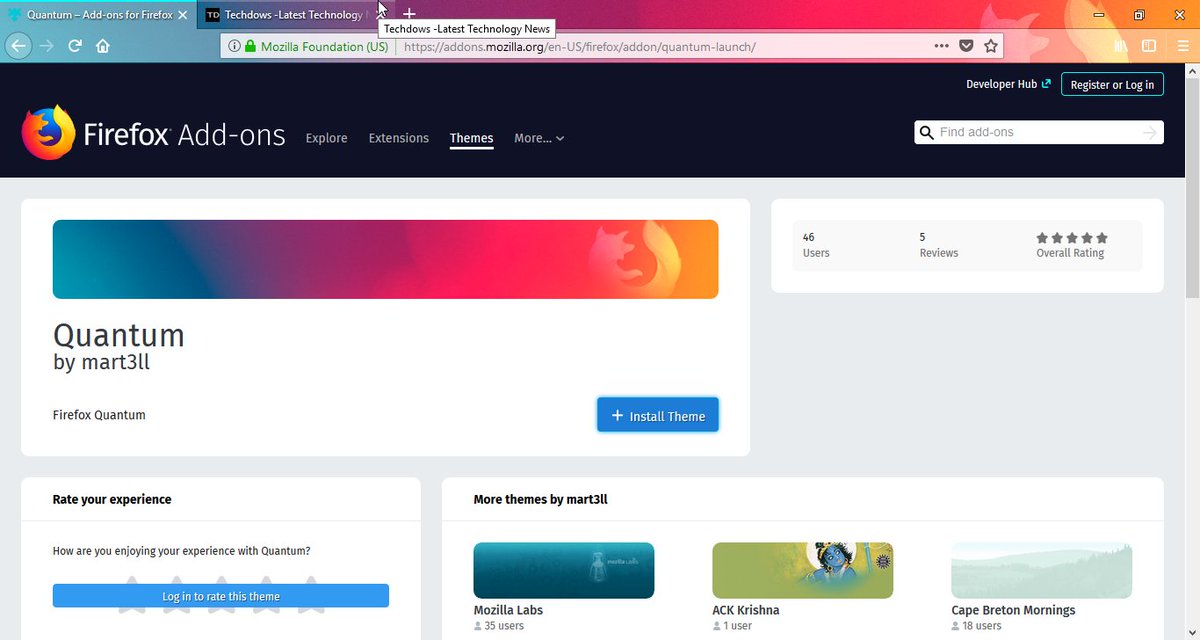Image resolution: width=1200 pixels, height=640 pixels.
Task: Go back using the browser back arrow
Action: pos(17,46)
